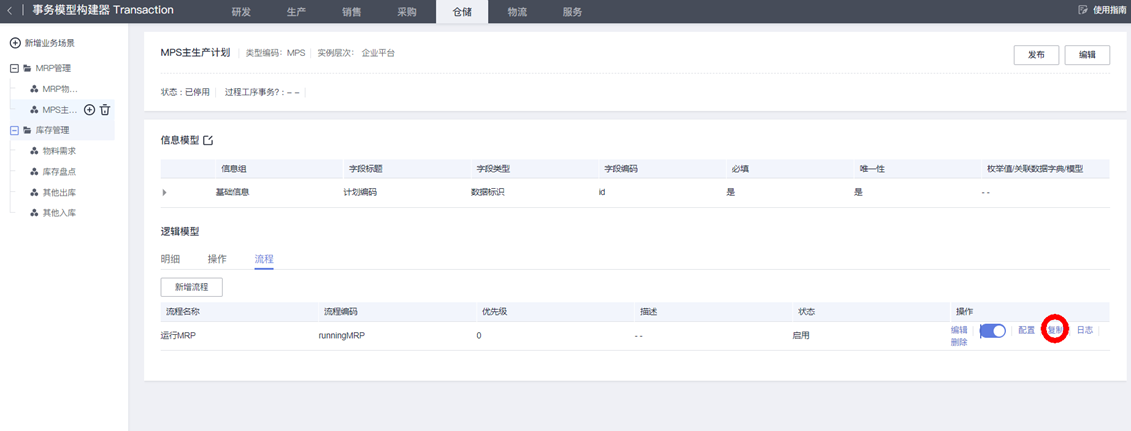Click the model icon beside 其他出库
Screen dimensions: 1131x431
[34, 193]
